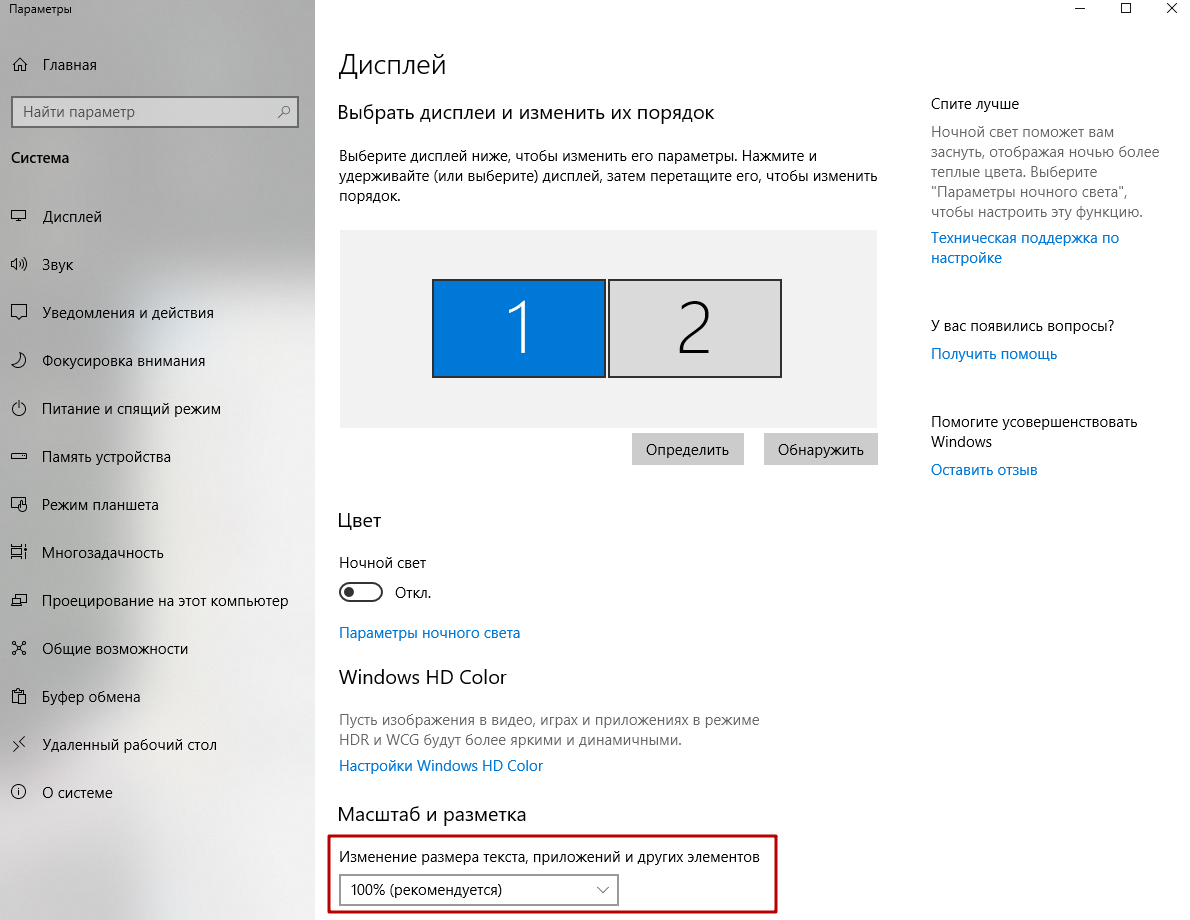Open the Многозадачность settings page
The height and width of the screenshot is (920, 1190).
click(x=103, y=553)
